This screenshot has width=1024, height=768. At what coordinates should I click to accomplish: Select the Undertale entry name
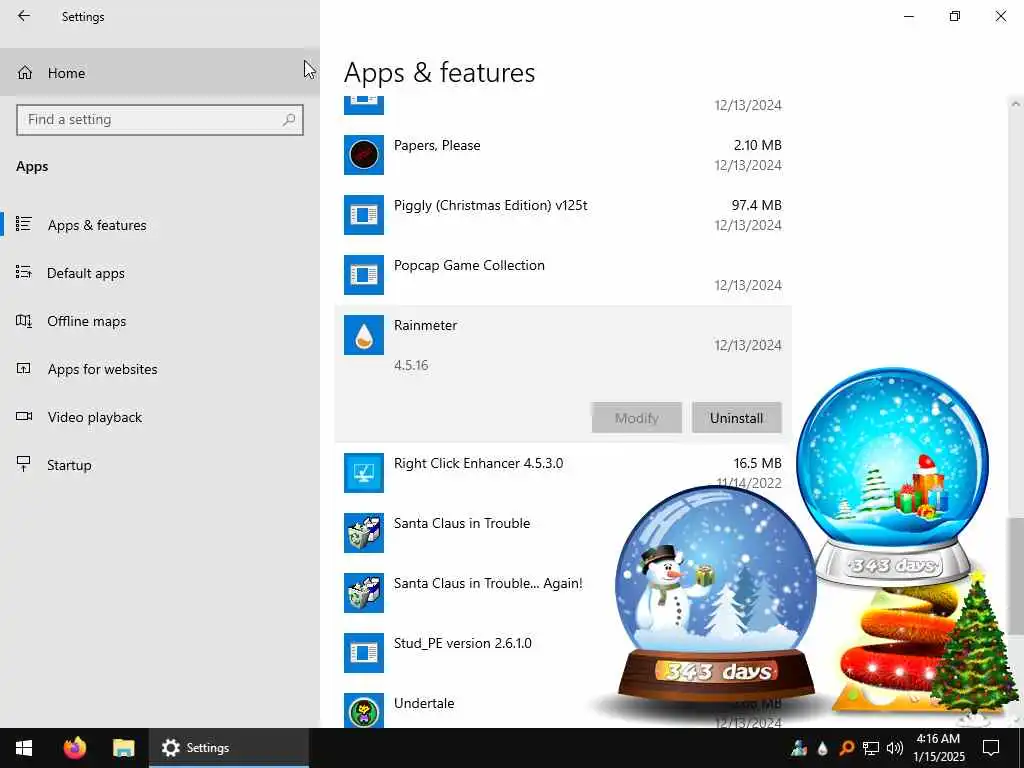point(424,703)
